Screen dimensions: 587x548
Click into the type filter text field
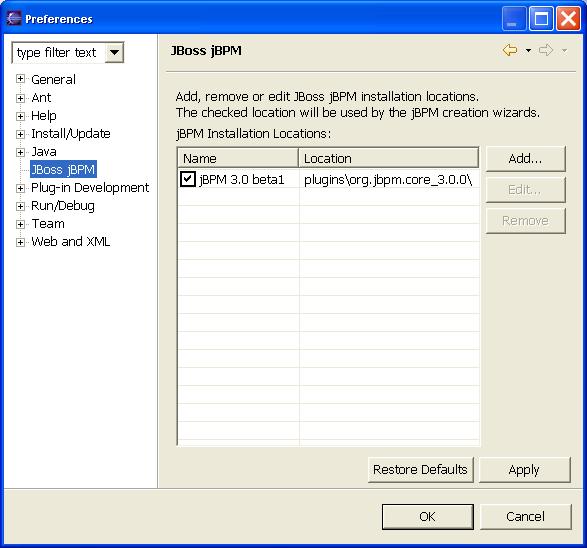click(x=60, y=52)
